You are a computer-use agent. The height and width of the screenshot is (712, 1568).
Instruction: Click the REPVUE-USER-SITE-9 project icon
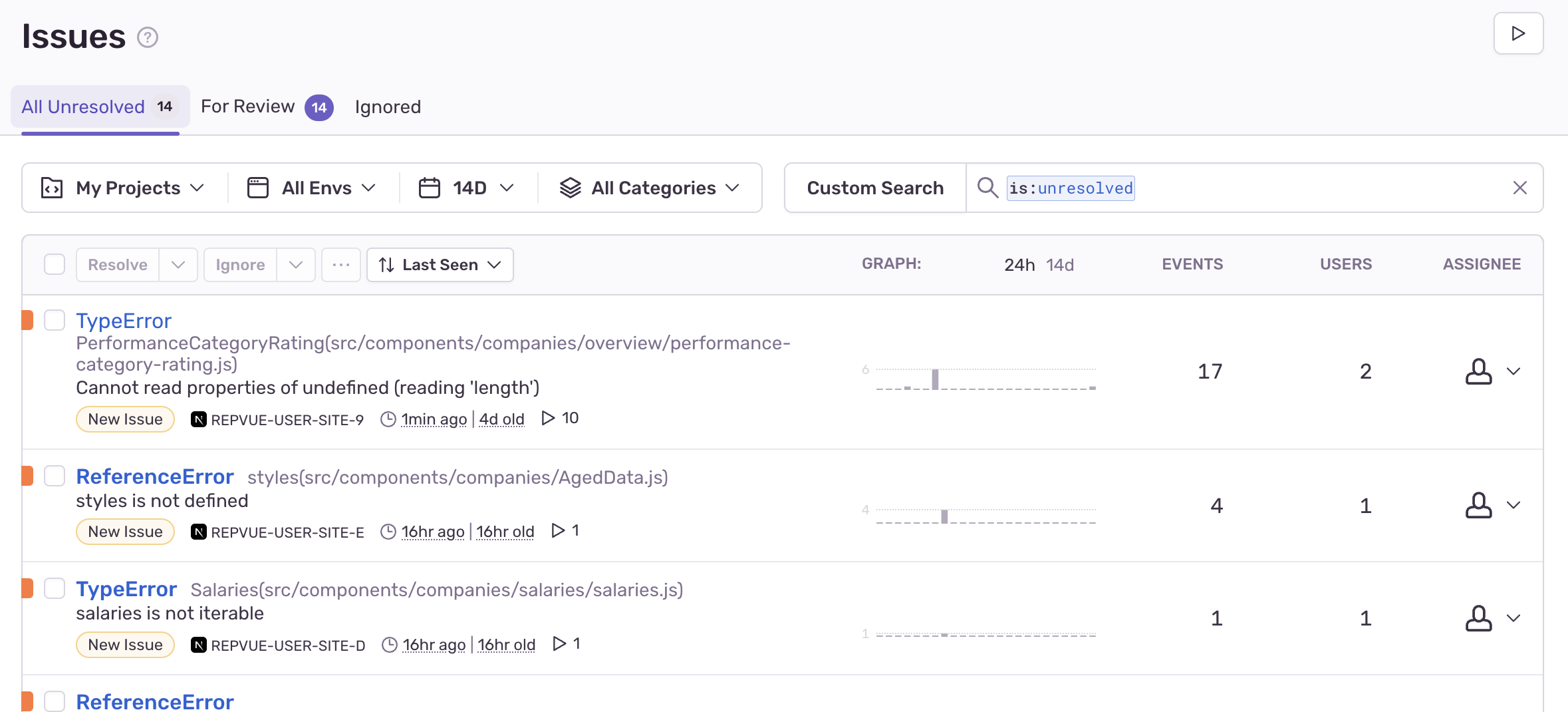click(x=199, y=420)
